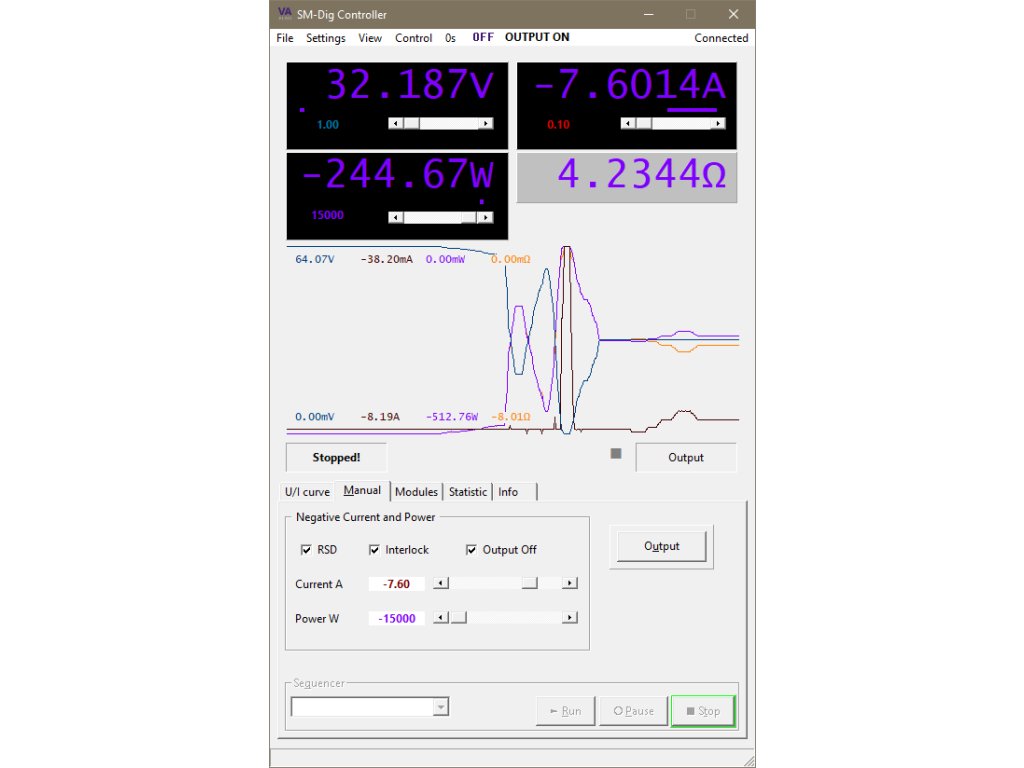Click right arrow of the wattage display slider

point(486,217)
